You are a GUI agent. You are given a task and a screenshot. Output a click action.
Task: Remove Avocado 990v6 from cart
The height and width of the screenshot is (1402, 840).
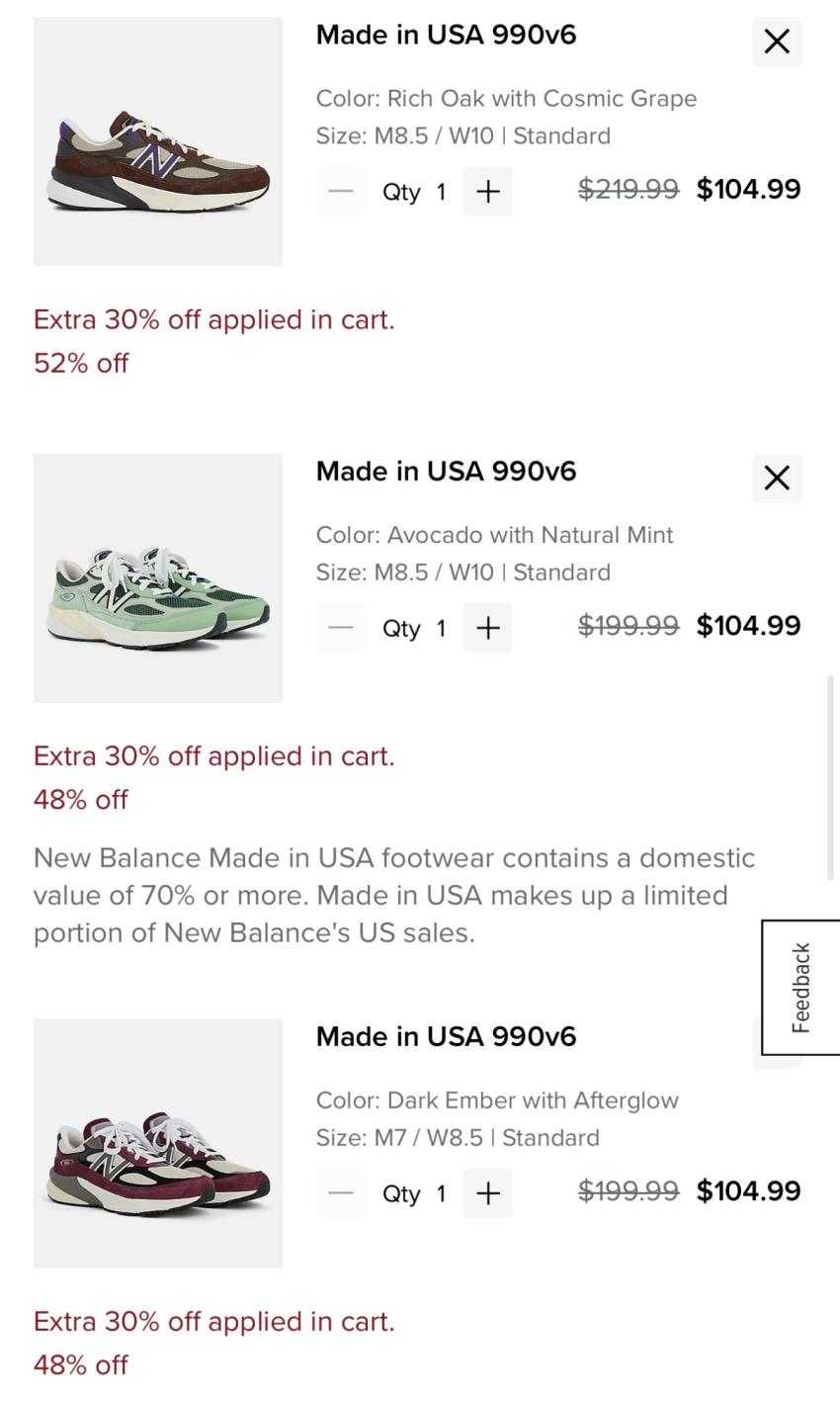[x=777, y=478]
